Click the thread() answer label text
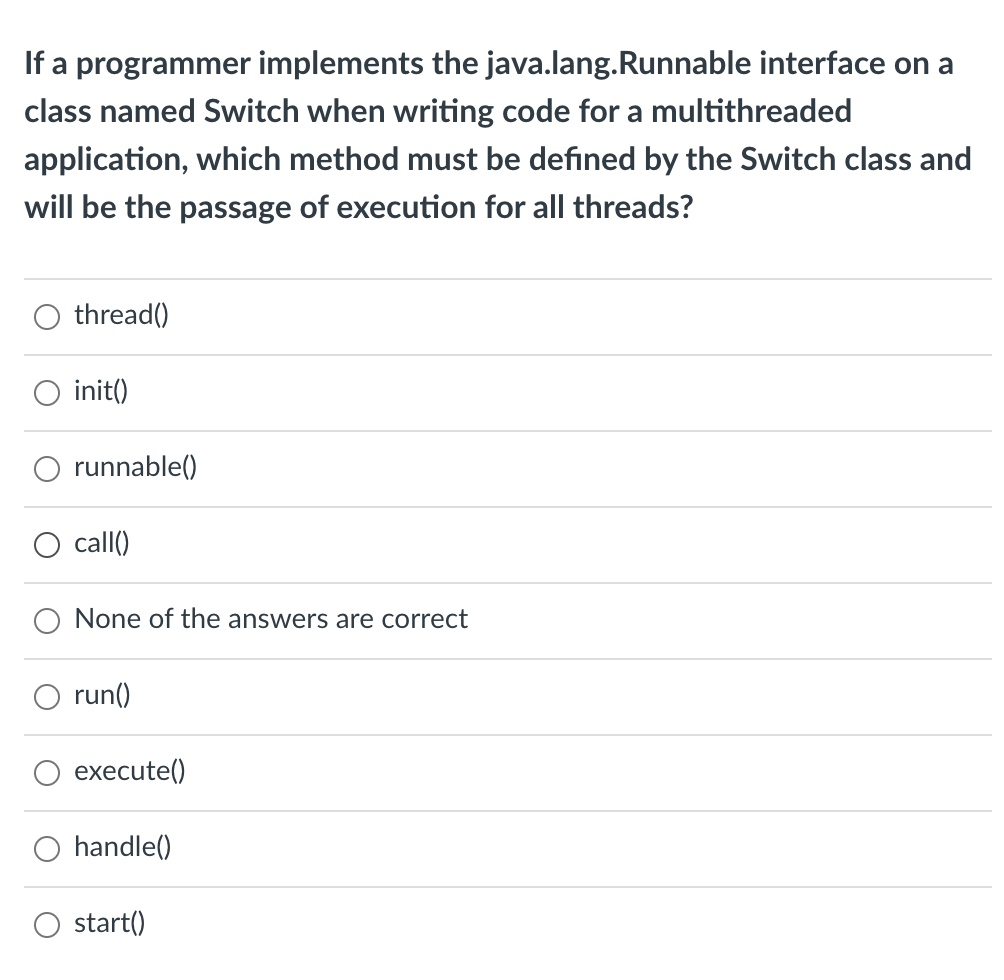 122,316
